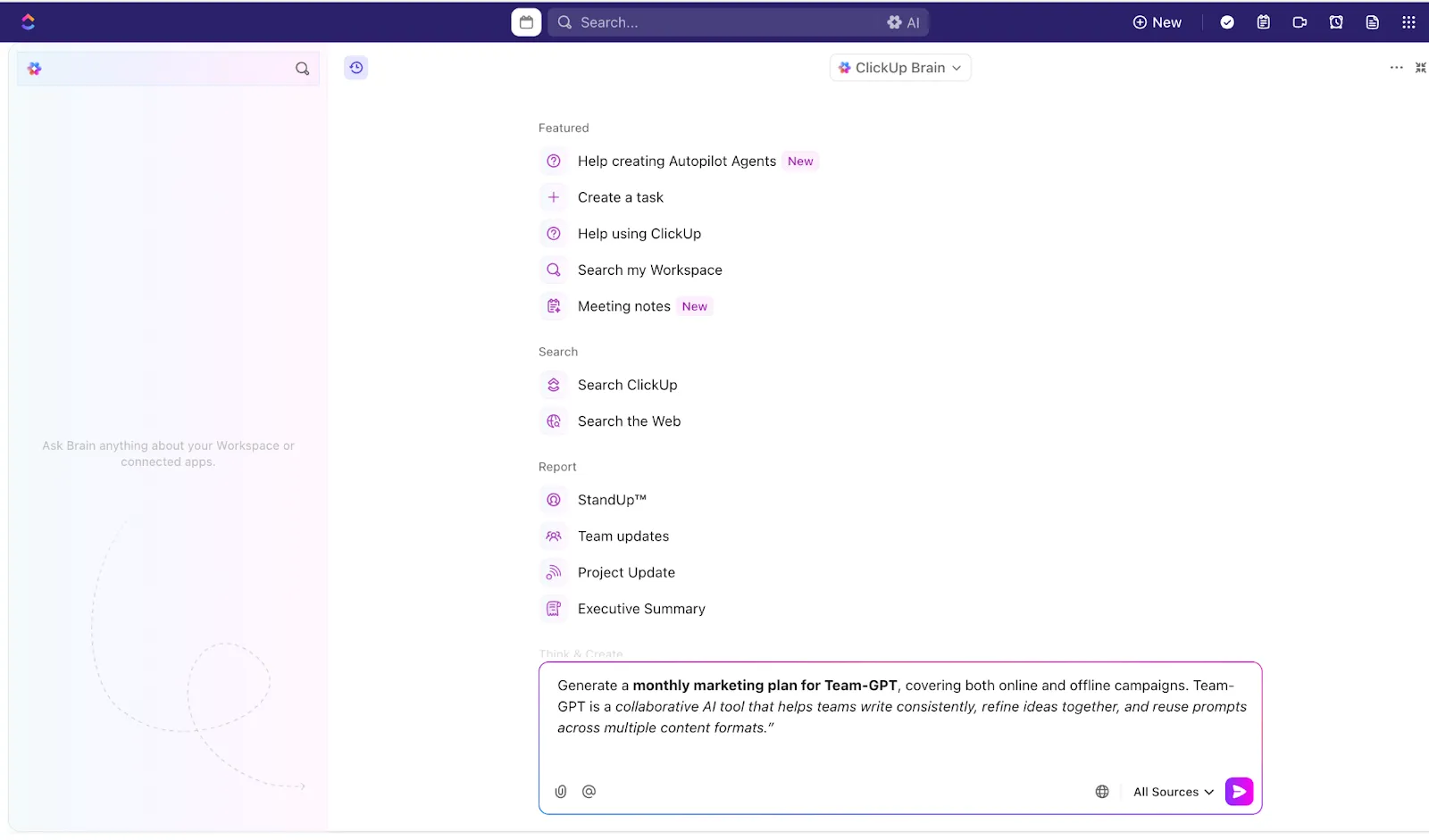
Task: Select Help creating Autopilot Agents
Action: 679,162
